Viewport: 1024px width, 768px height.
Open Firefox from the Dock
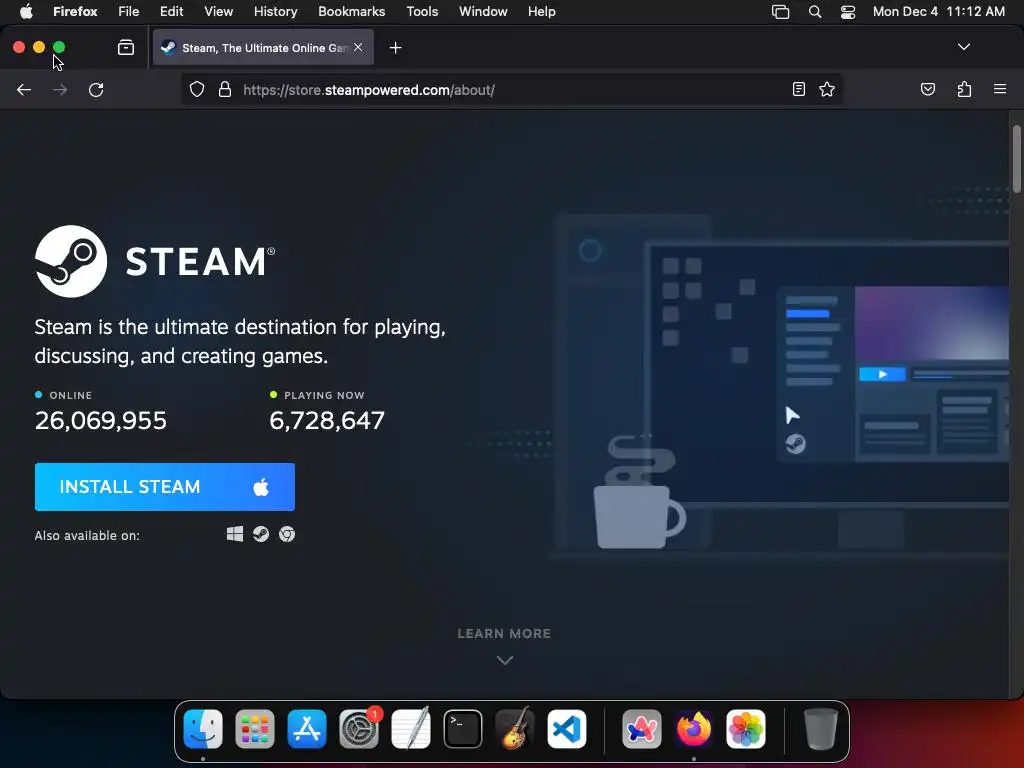tap(694, 728)
